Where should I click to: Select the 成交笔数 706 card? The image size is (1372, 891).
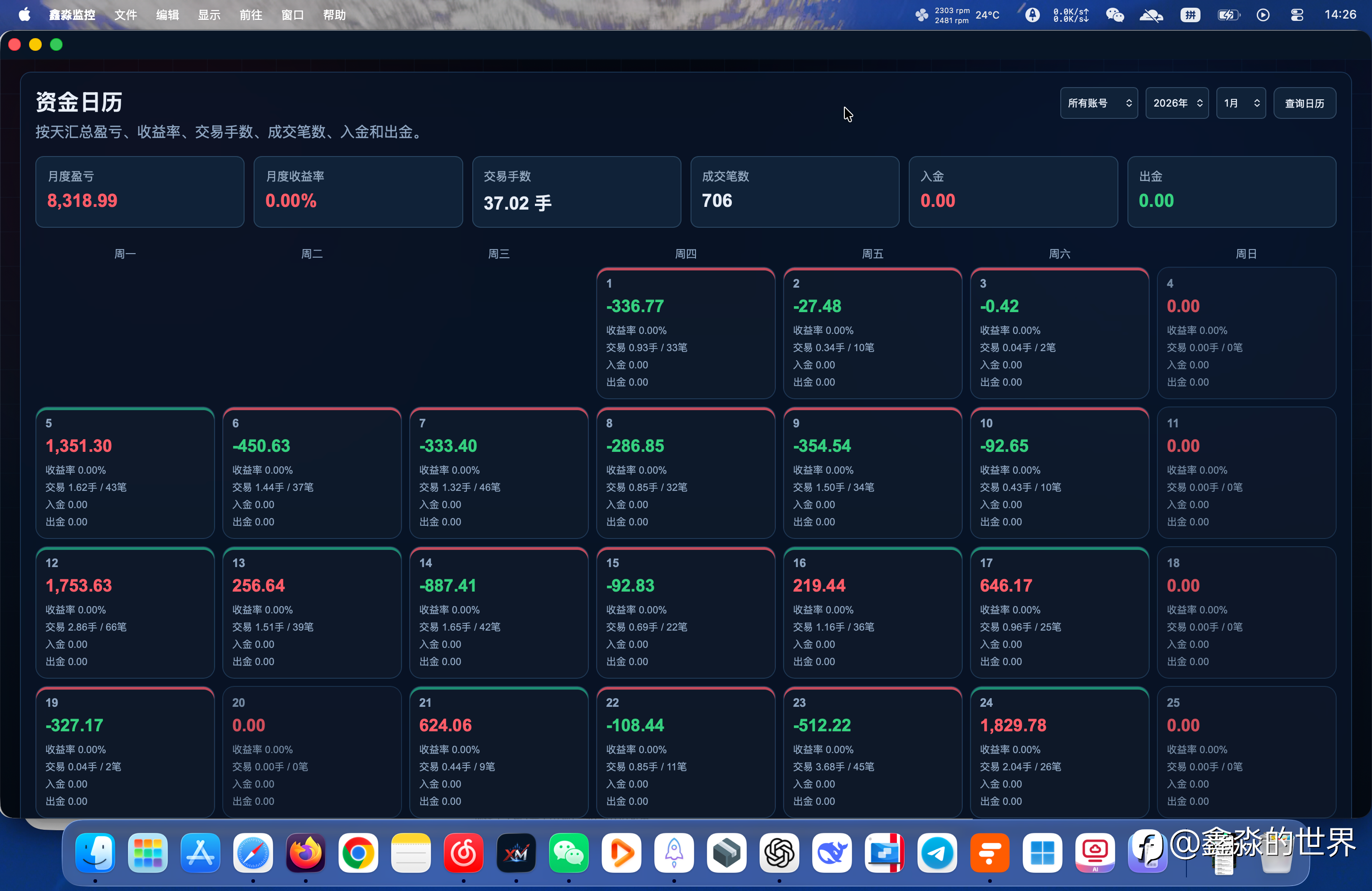click(795, 192)
